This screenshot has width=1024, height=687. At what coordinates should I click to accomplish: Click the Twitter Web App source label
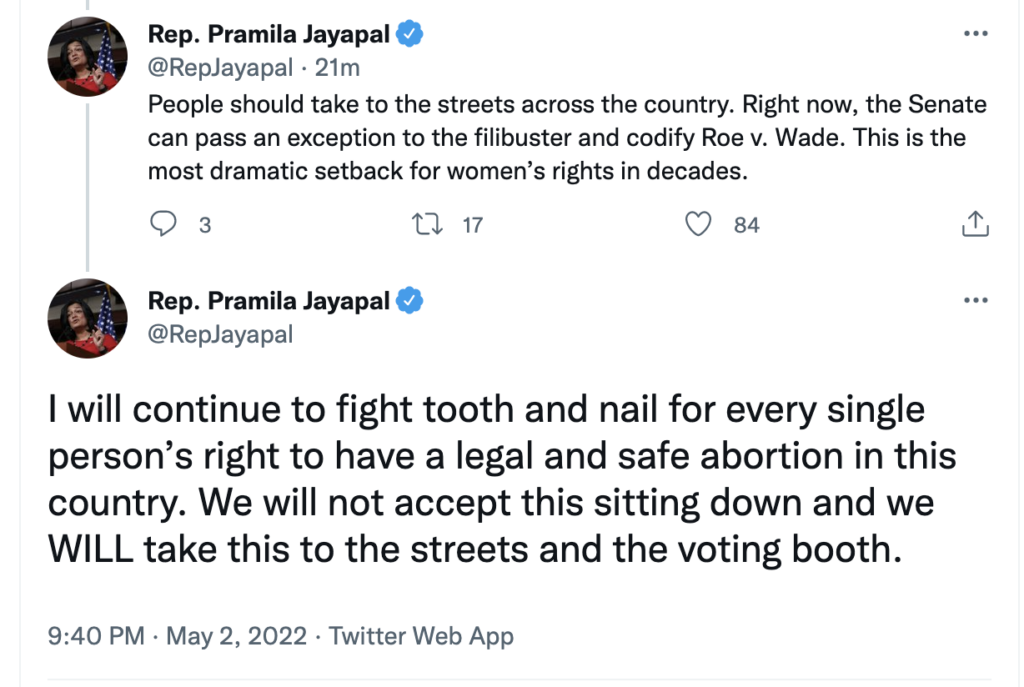(x=421, y=635)
